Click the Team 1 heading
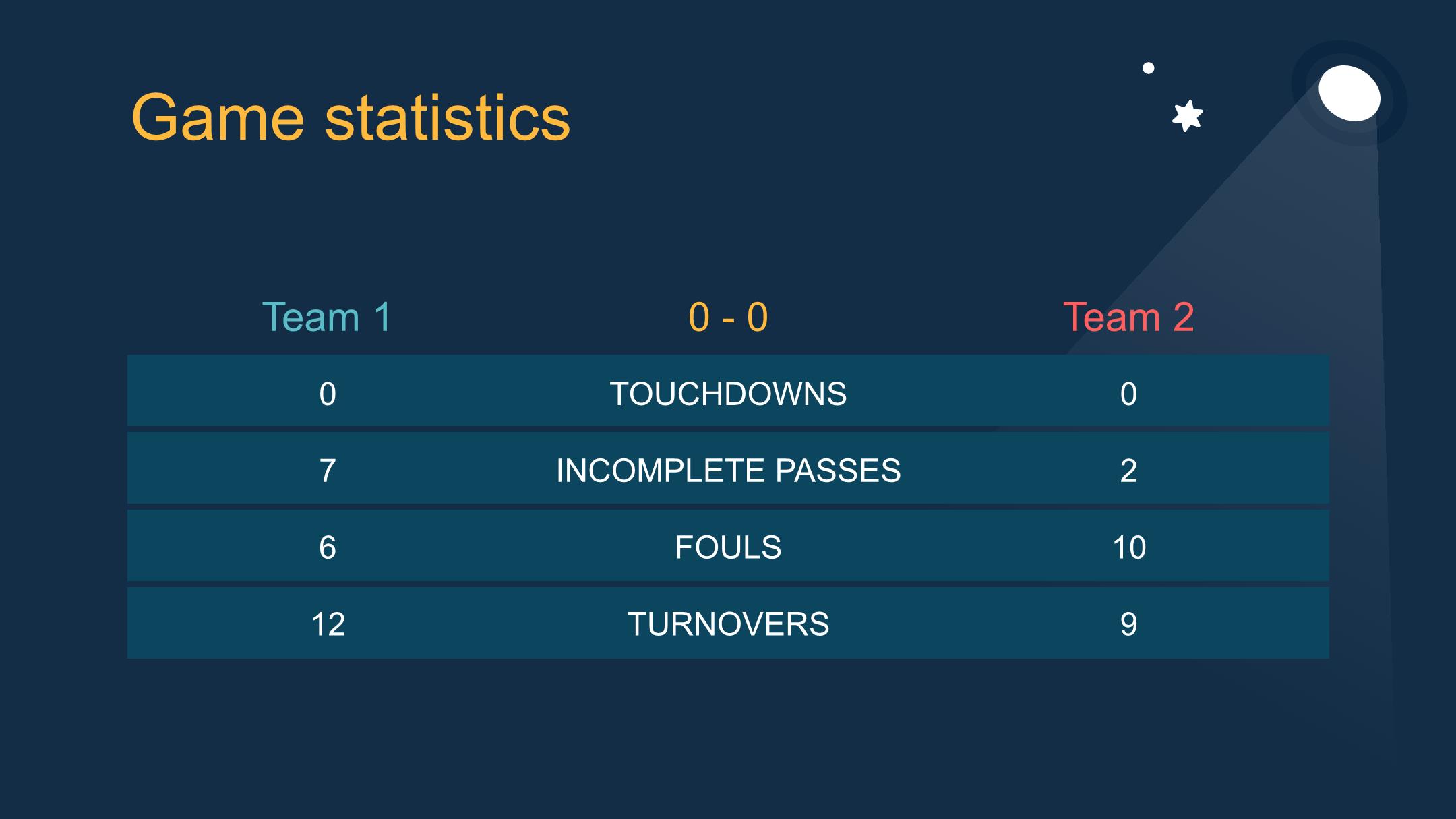Screen dimensions: 1456x819 [x=327, y=317]
